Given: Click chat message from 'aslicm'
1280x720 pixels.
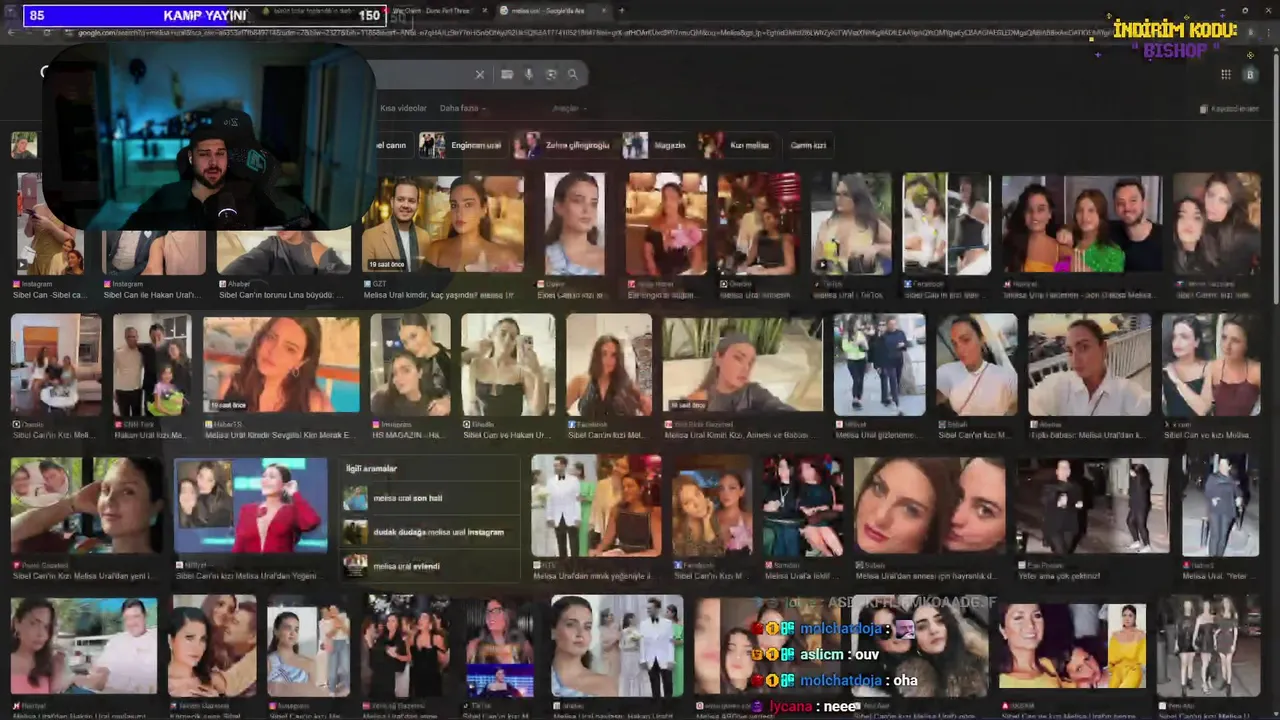Looking at the screenshot, I should tap(815, 654).
